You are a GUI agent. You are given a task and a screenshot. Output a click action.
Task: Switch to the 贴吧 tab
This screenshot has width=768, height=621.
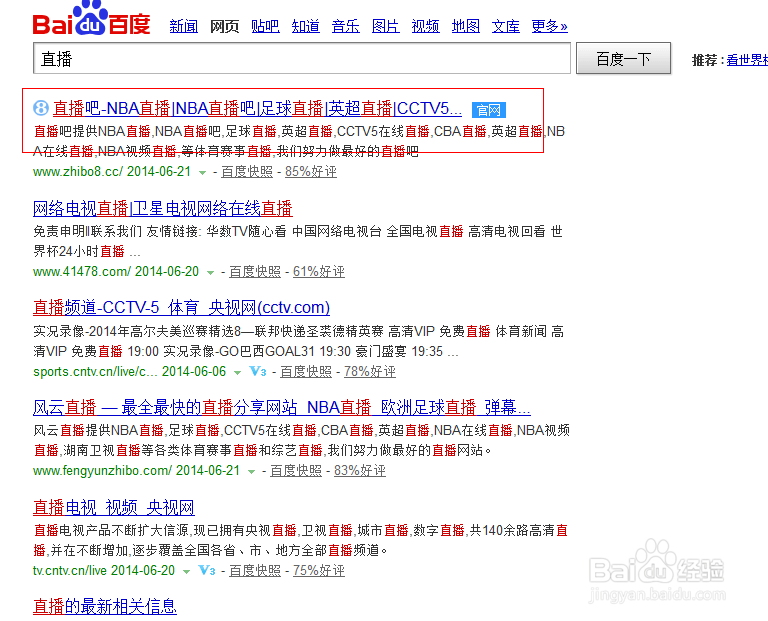pos(265,26)
